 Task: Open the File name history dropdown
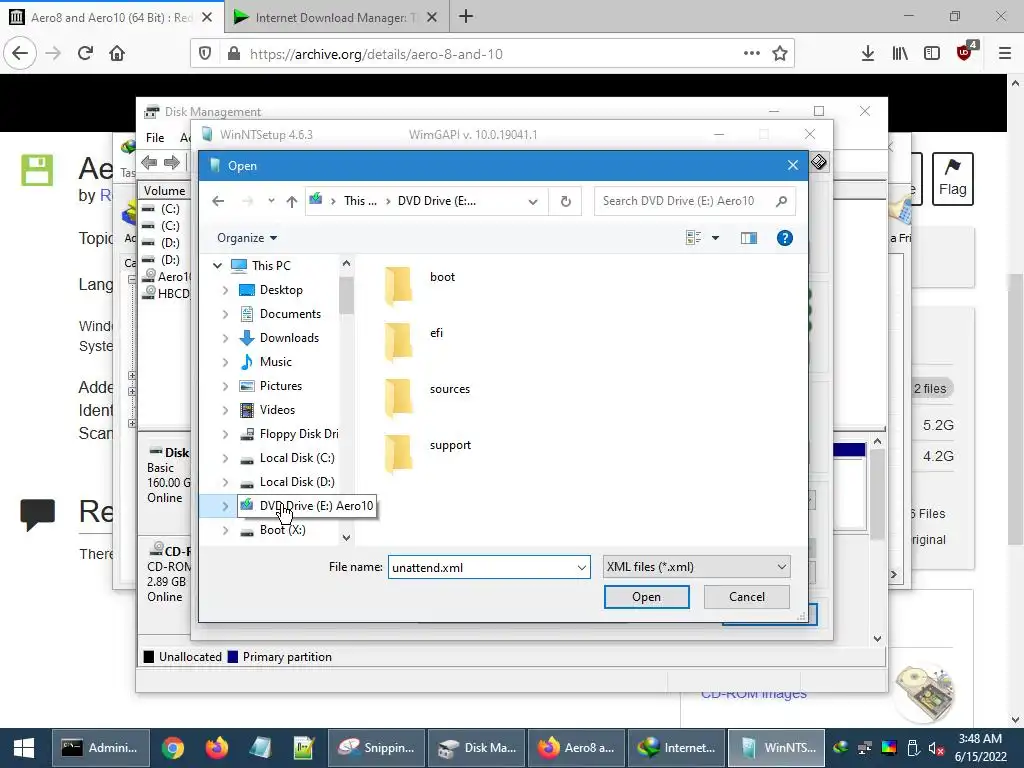[581, 568]
